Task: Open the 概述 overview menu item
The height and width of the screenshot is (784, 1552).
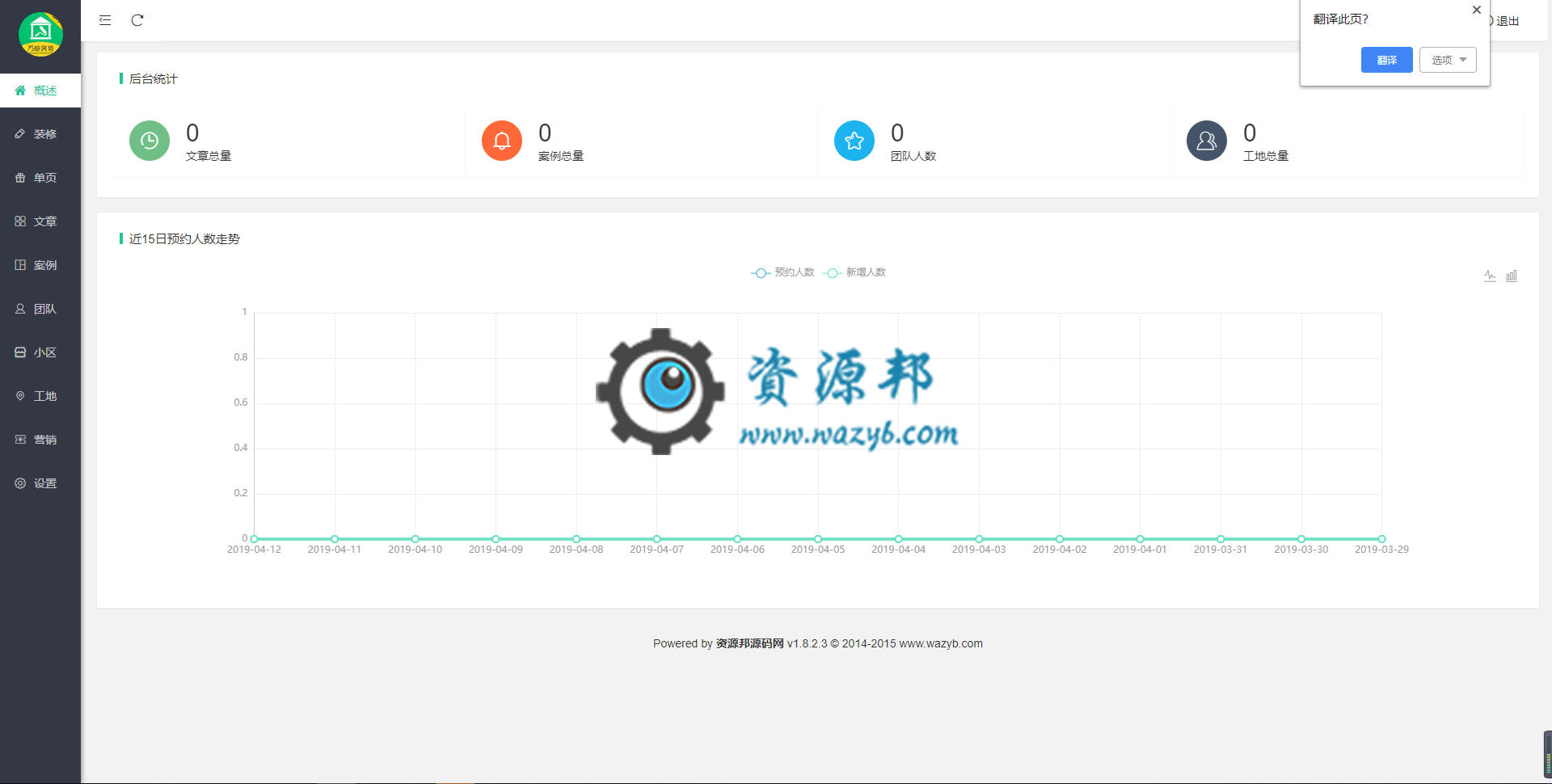Action: click(40, 91)
